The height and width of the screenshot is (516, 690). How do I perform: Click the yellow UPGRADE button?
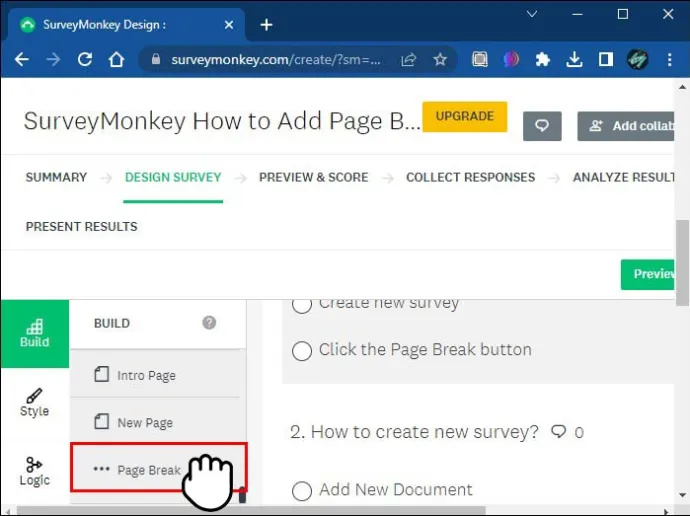tap(465, 117)
